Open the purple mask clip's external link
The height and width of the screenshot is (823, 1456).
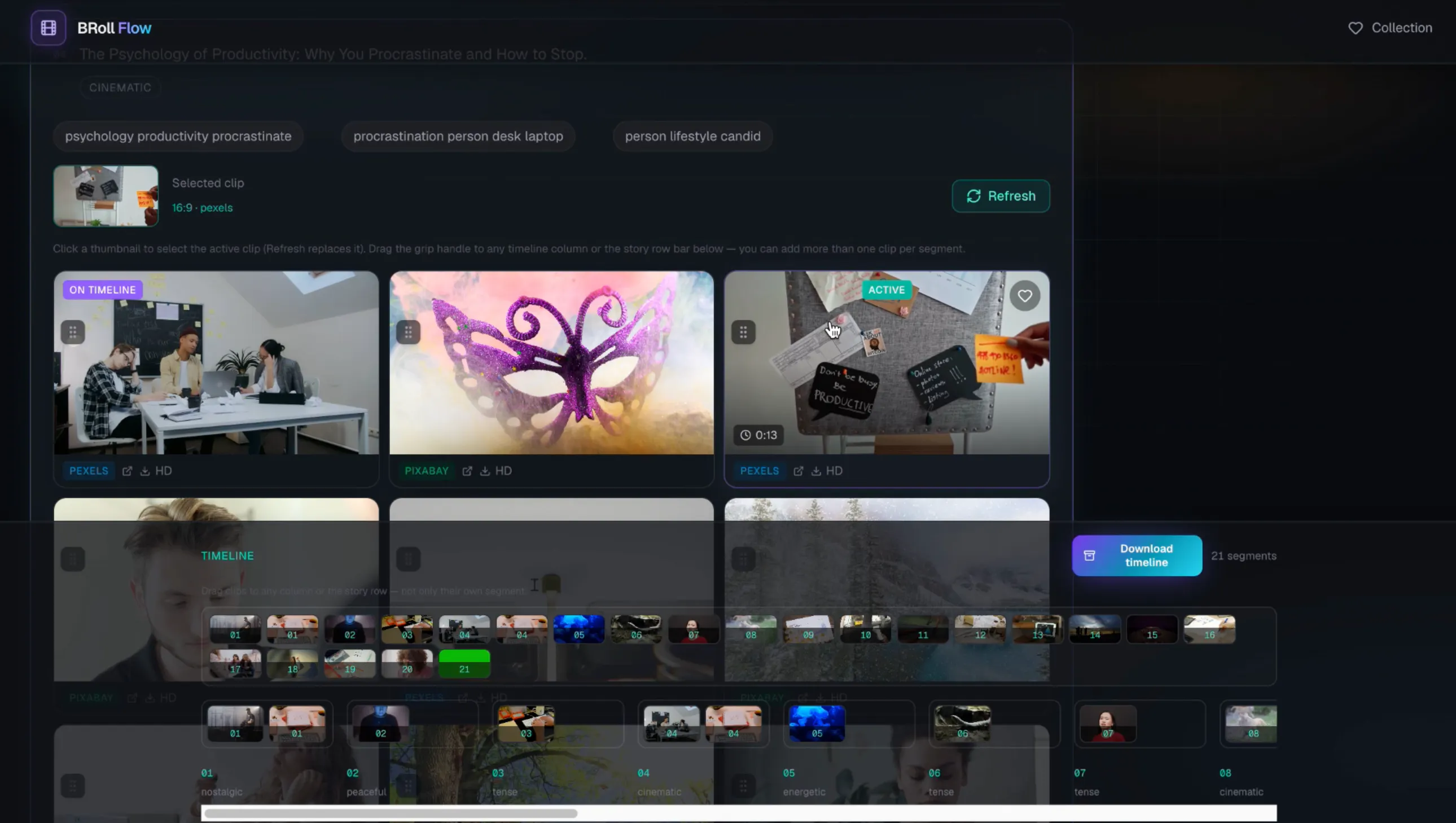pyautogui.click(x=467, y=471)
